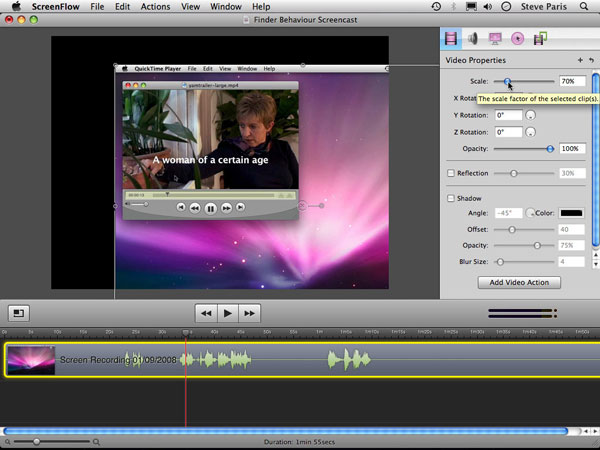Select the Screen Recording clip thumbnail in timeline

pos(32,359)
